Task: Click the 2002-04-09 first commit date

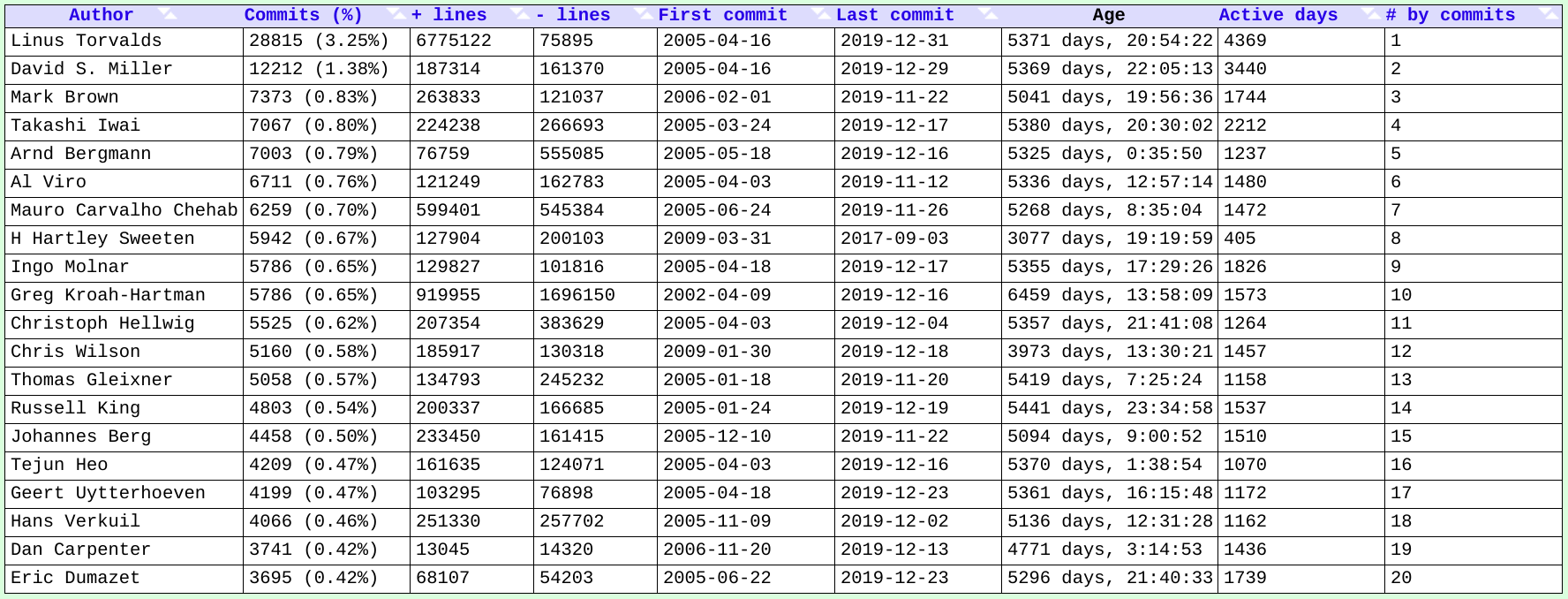Action: [717, 295]
